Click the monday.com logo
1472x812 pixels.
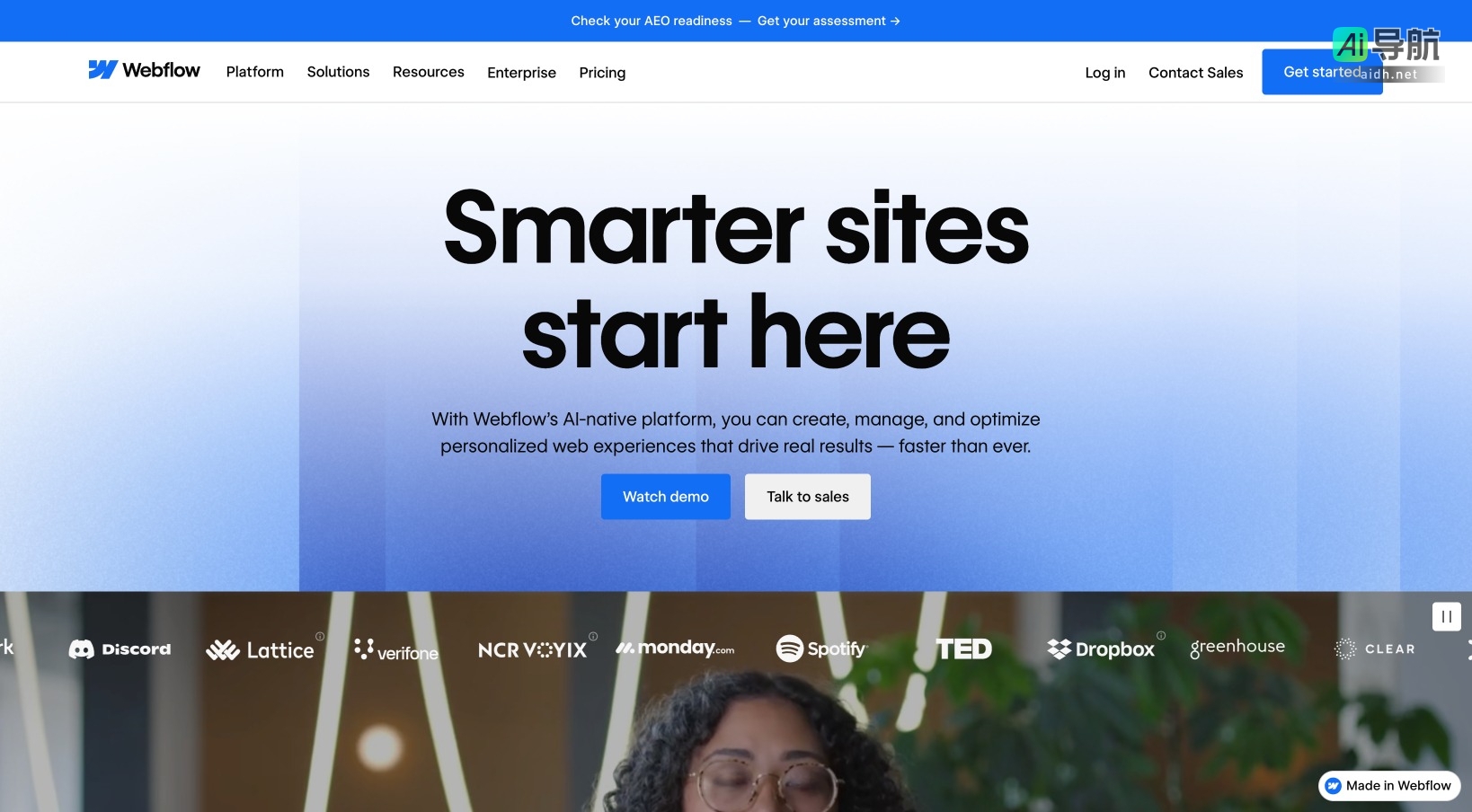[x=675, y=648]
